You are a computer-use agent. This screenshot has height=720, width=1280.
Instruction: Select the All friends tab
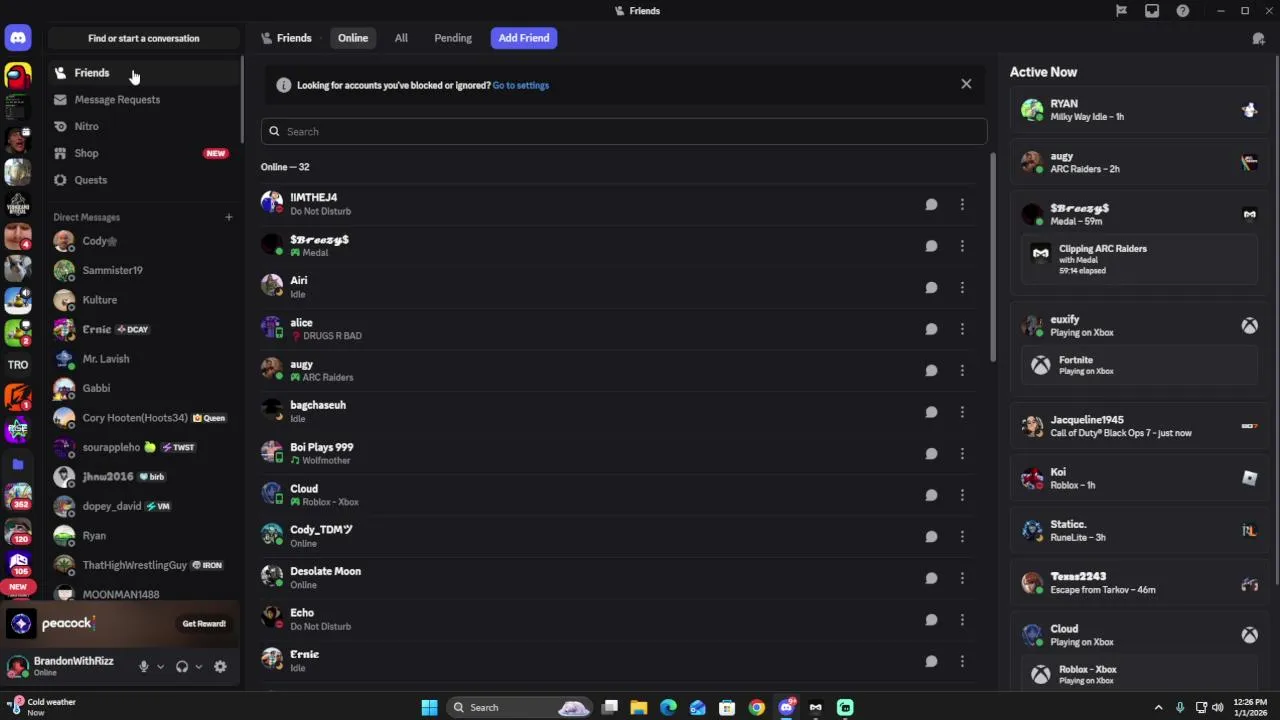tap(401, 38)
